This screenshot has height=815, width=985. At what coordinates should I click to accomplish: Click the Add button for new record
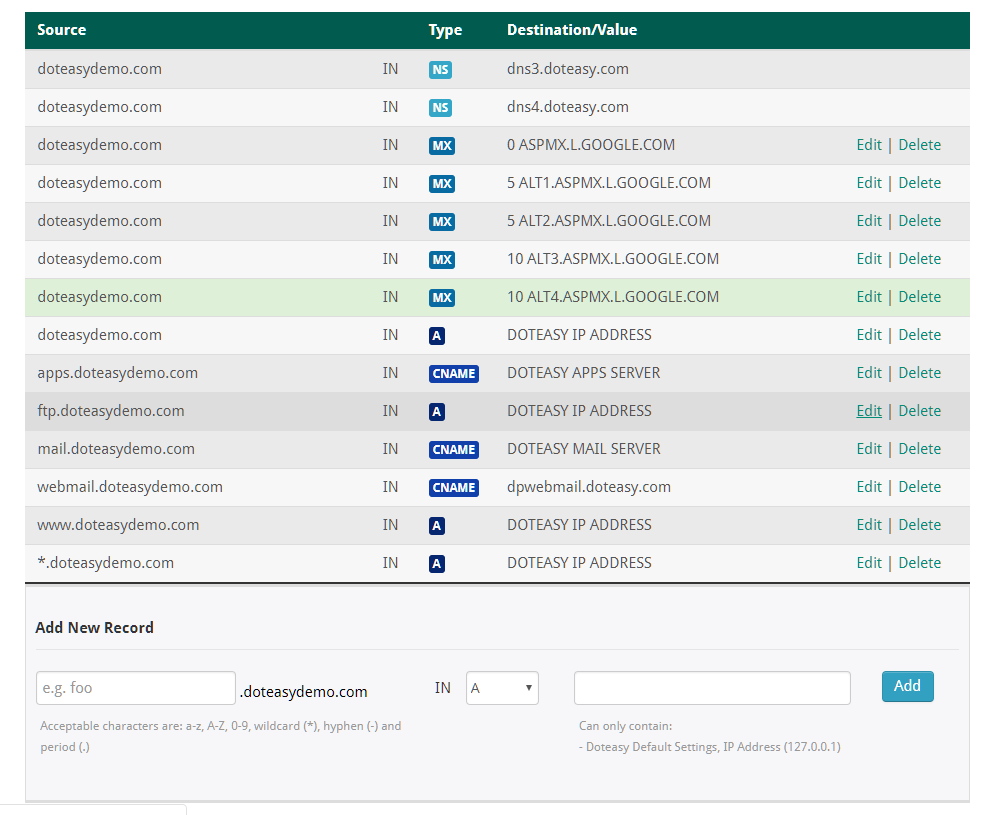(x=907, y=686)
